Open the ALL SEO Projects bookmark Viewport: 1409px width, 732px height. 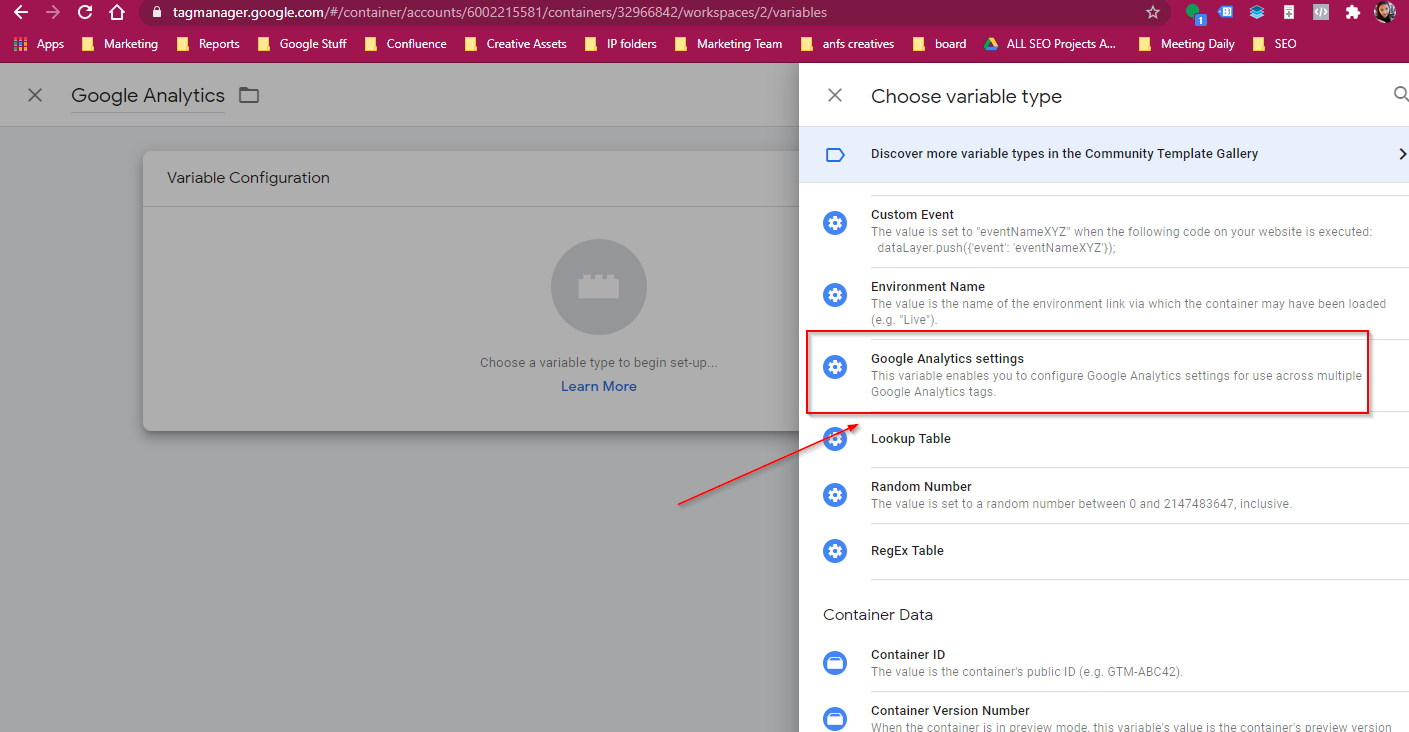(x=1050, y=43)
